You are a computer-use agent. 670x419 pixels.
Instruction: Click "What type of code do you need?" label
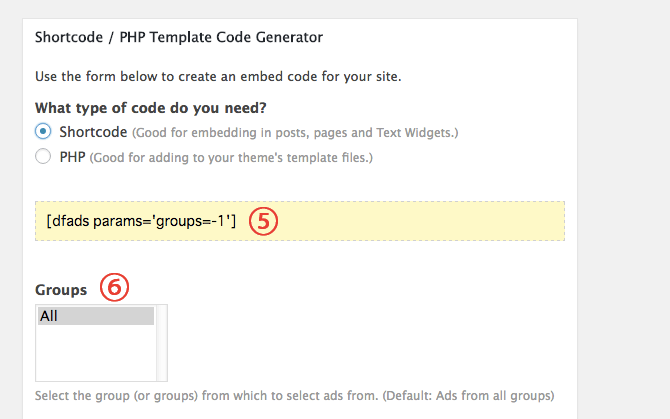click(150, 108)
